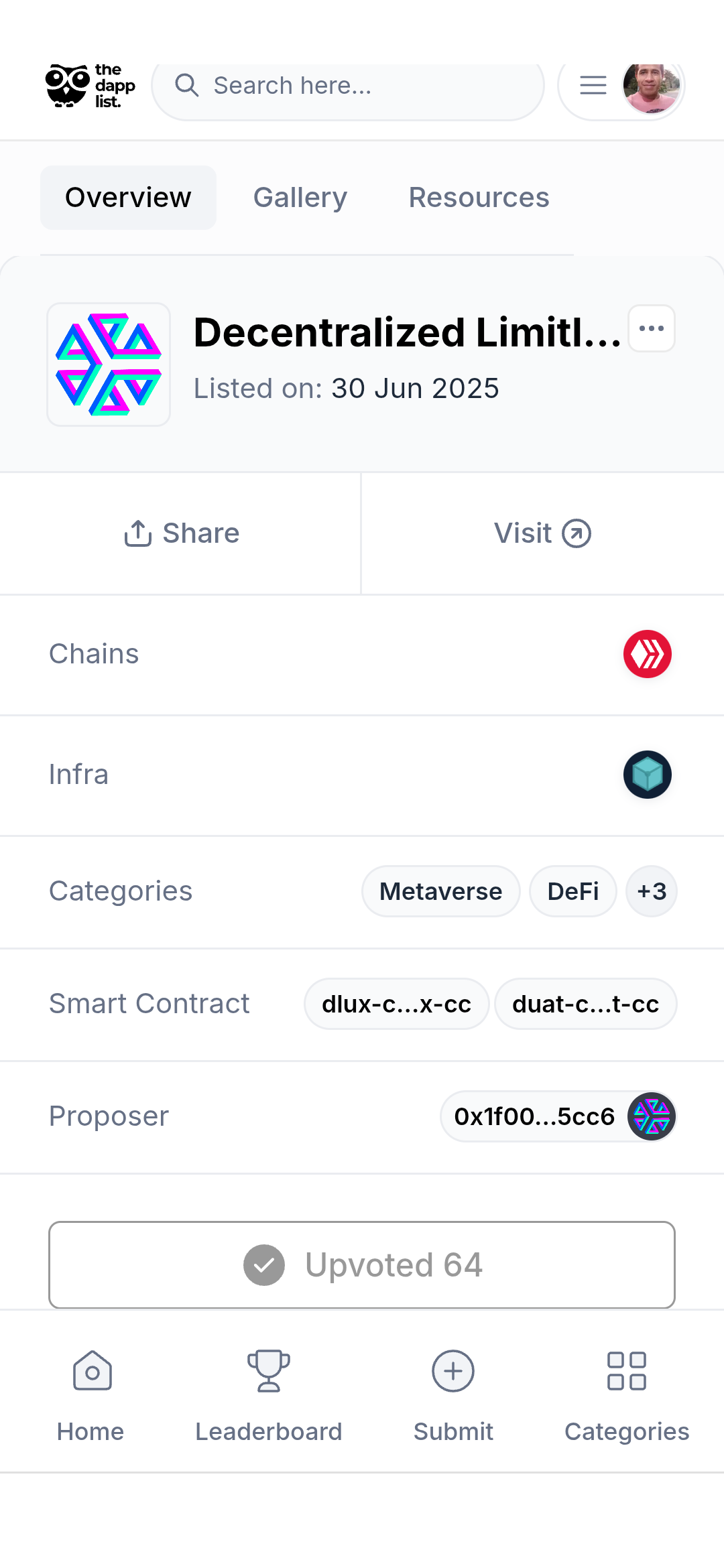Screen dimensions: 724x1568
Task: Open the three-dot options menu
Action: (x=652, y=328)
